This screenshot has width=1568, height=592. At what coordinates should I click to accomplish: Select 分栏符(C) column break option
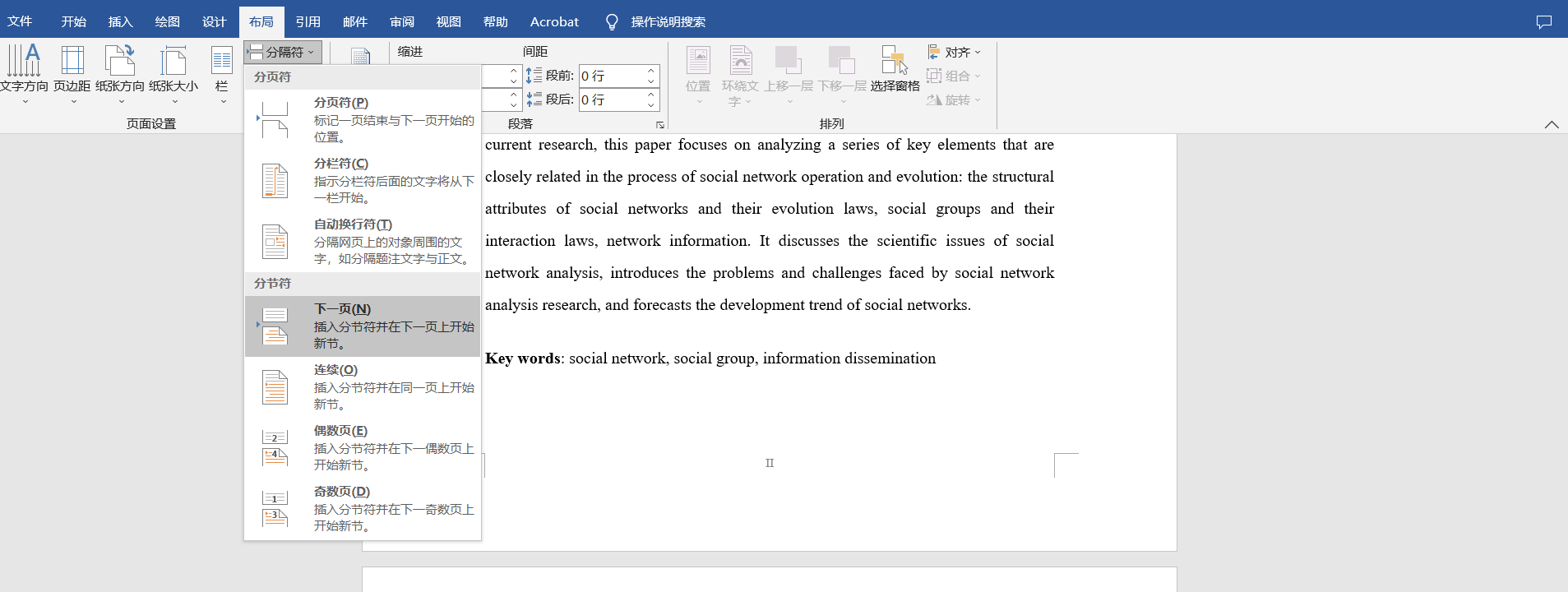pyautogui.click(x=363, y=181)
